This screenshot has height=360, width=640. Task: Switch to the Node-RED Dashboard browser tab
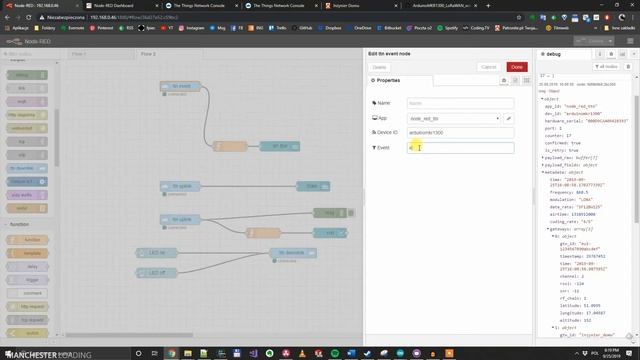[x=121, y=6]
